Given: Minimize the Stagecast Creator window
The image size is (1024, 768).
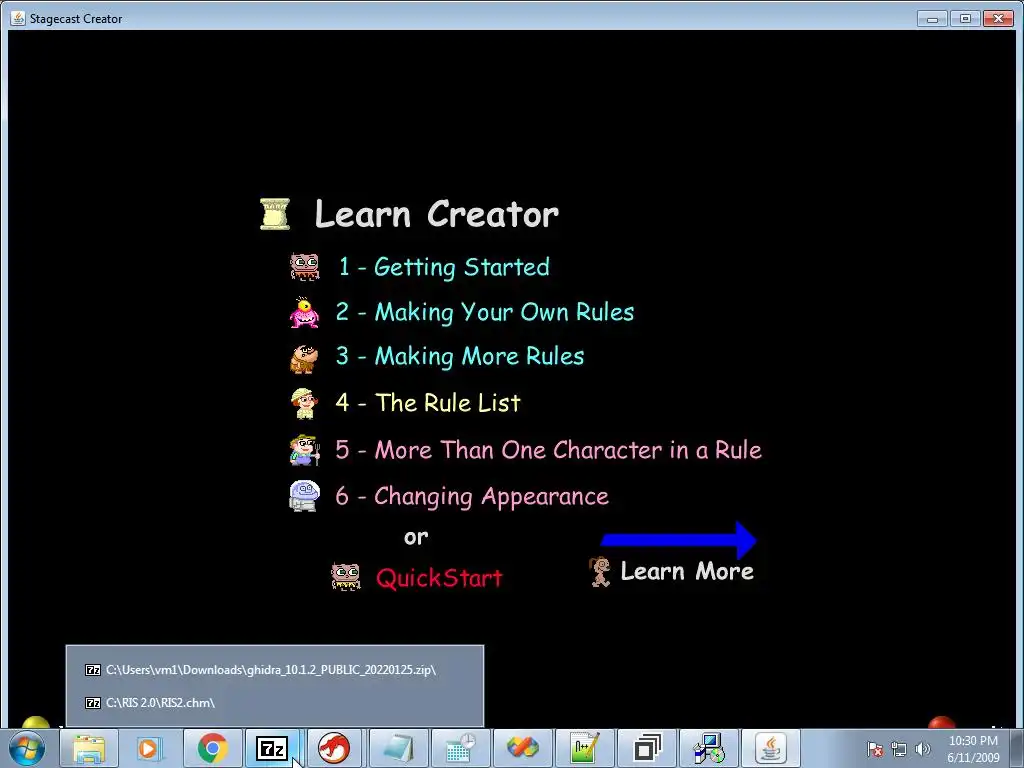Looking at the screenshot, I should [932, 18].
